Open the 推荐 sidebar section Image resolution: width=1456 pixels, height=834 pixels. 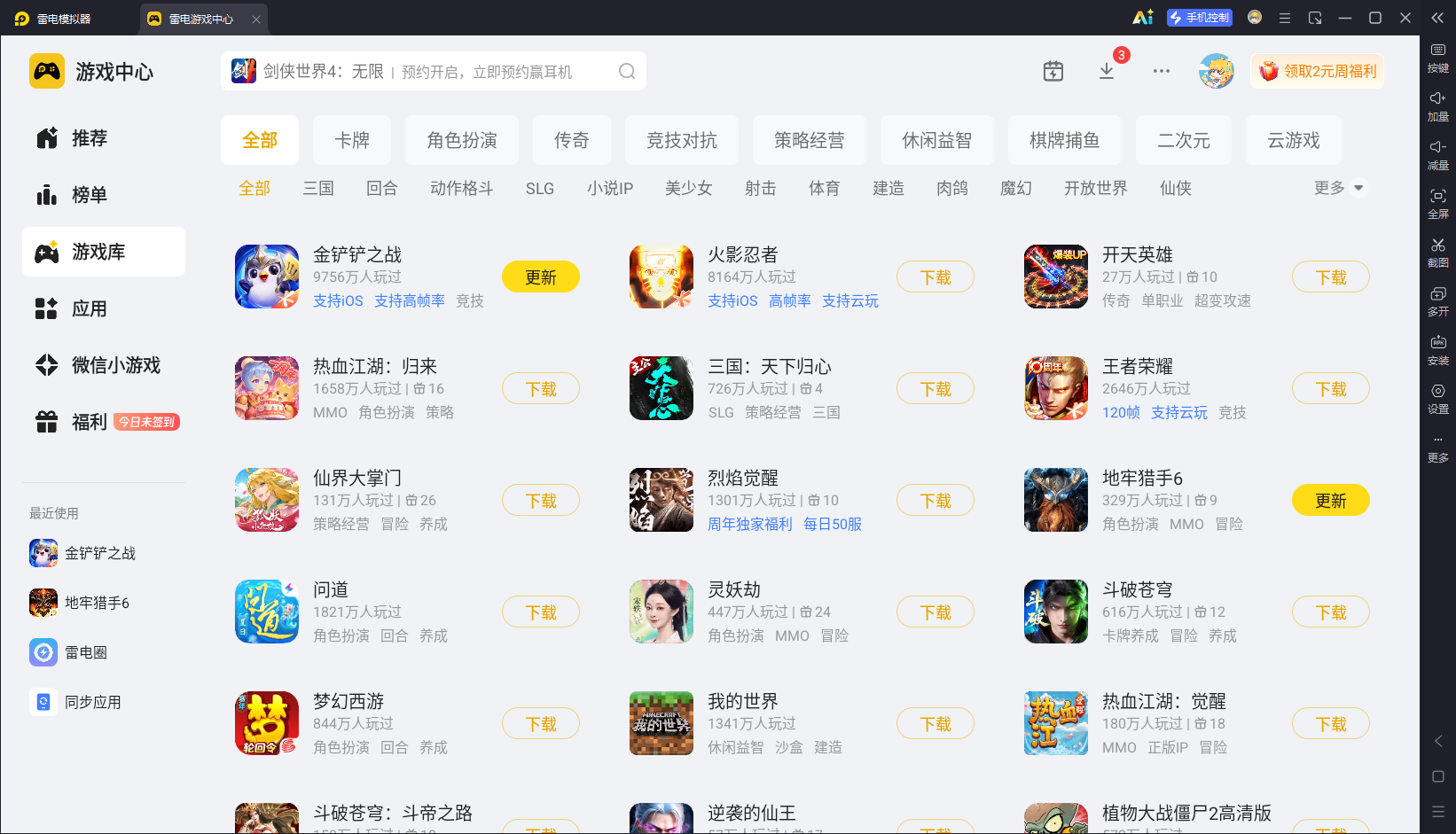pos(103,138)
